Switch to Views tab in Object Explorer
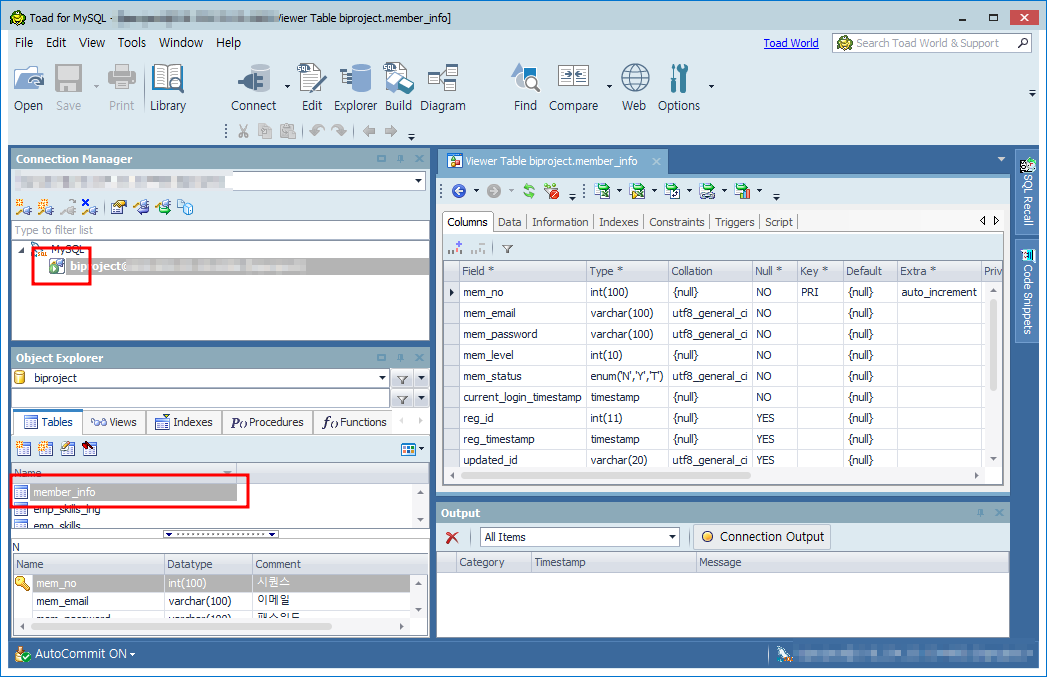This screenshot has height=677, width=1047. pyautogui.click(x=114, y=423)
